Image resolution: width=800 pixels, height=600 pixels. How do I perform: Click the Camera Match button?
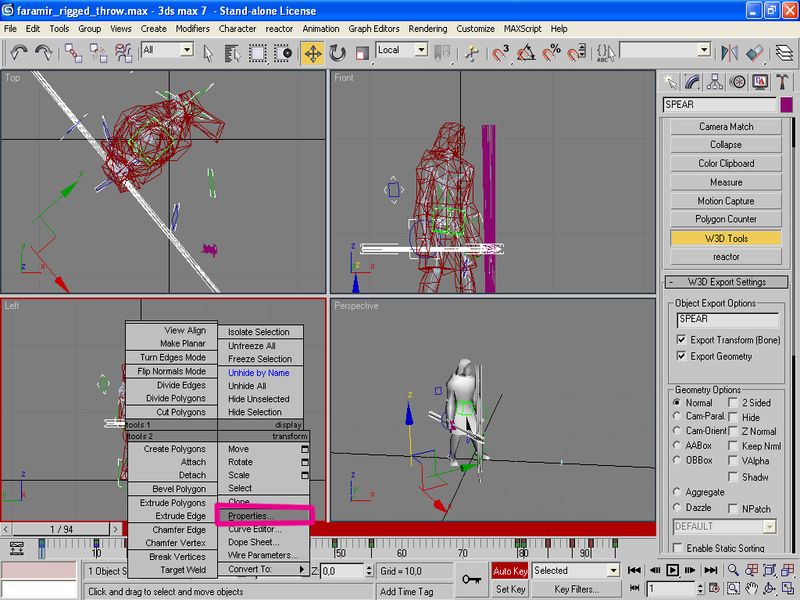726,127
